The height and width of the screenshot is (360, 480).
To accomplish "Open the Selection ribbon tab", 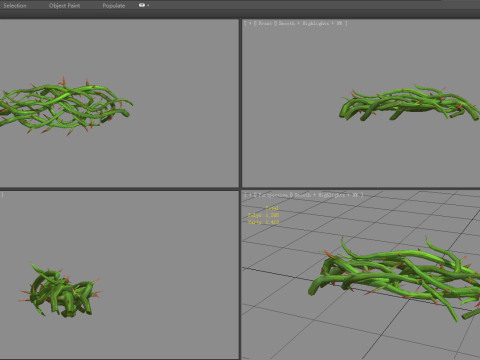I will 15,5.
